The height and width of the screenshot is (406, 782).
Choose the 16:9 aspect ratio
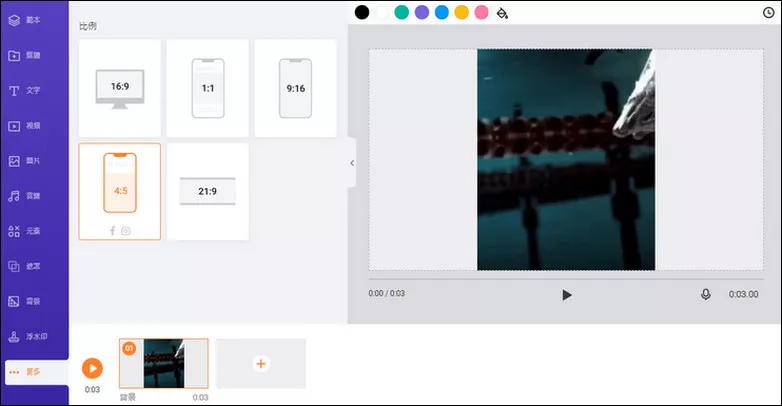pos(120,88)
